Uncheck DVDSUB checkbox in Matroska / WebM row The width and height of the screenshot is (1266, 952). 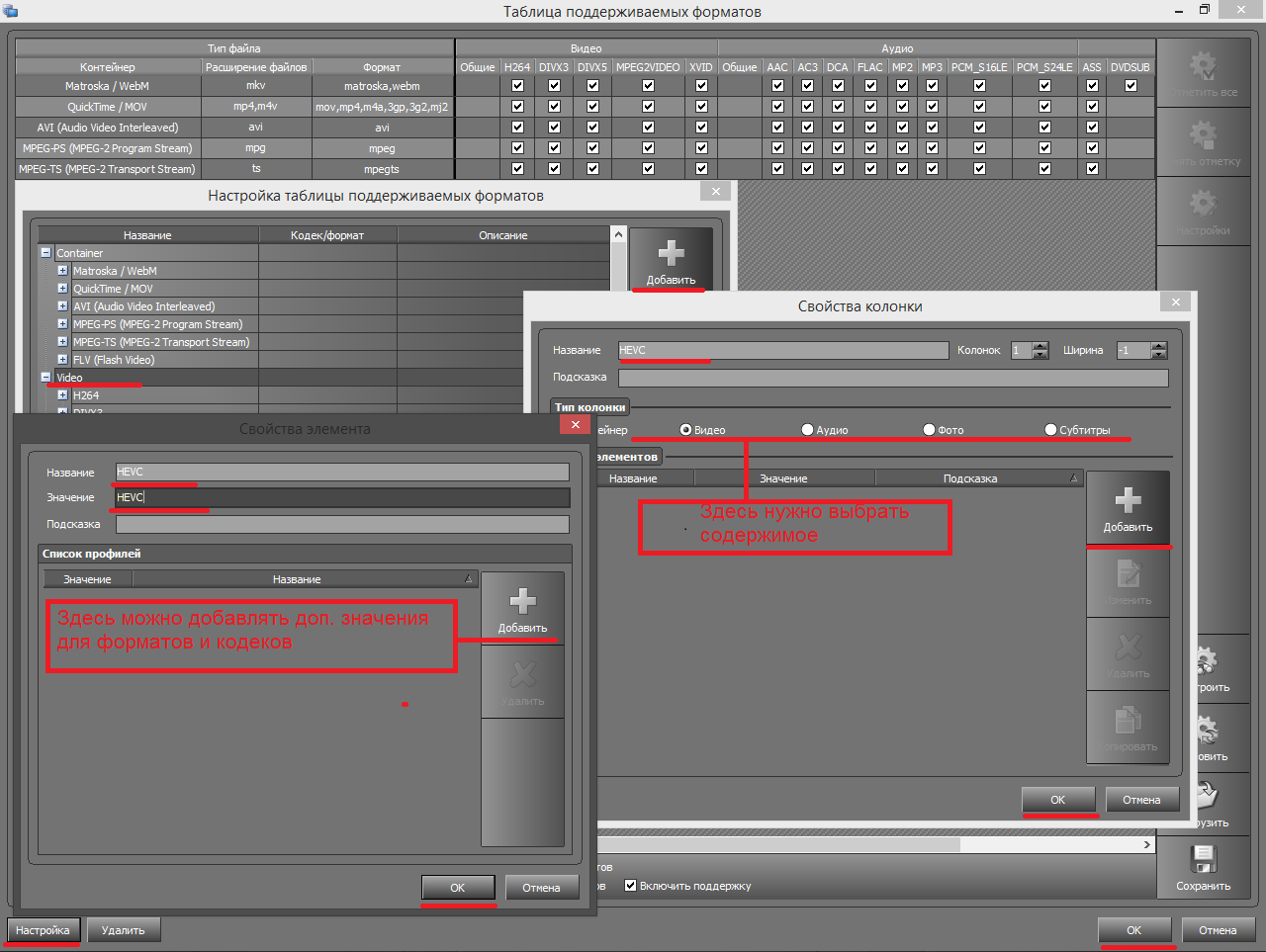1130,86
